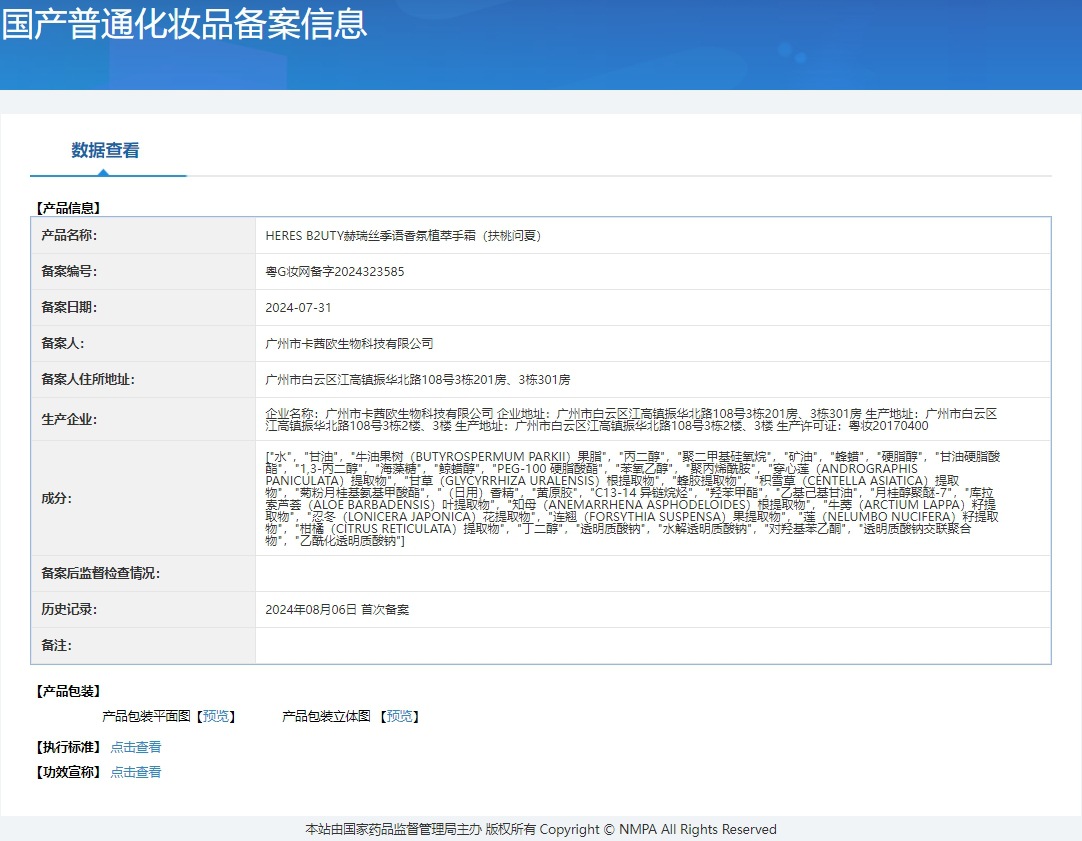Click the 备案人 company name value
Screen dimensions: 1082x841
pos(349,344)
